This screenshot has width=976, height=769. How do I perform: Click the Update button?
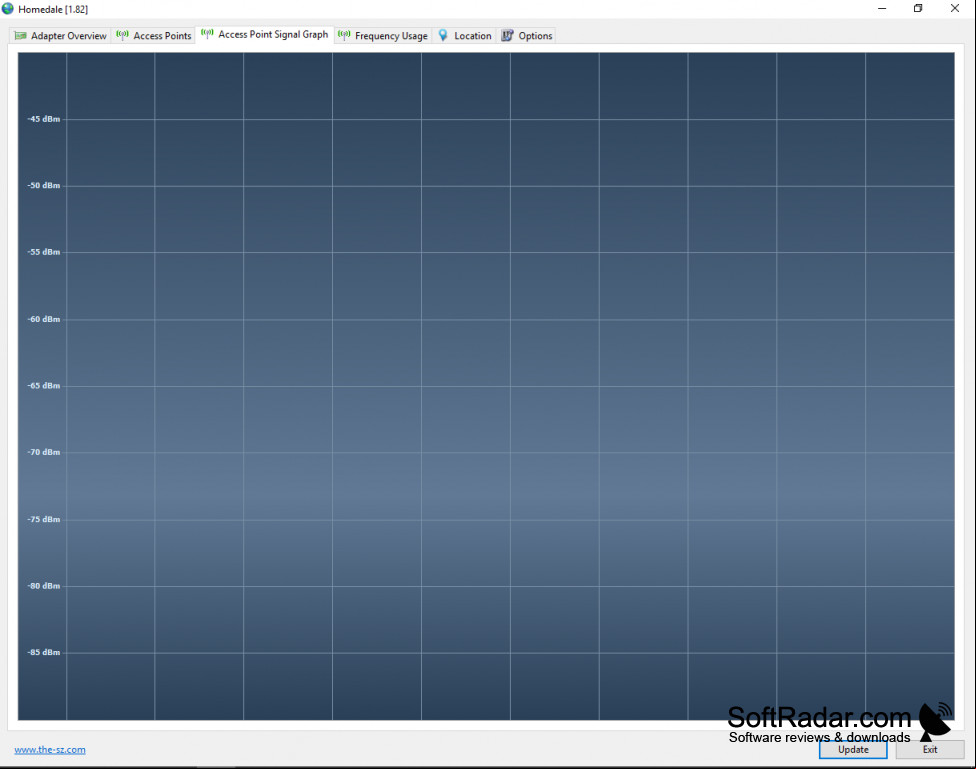pyautogui.click(x=853, y=750)
